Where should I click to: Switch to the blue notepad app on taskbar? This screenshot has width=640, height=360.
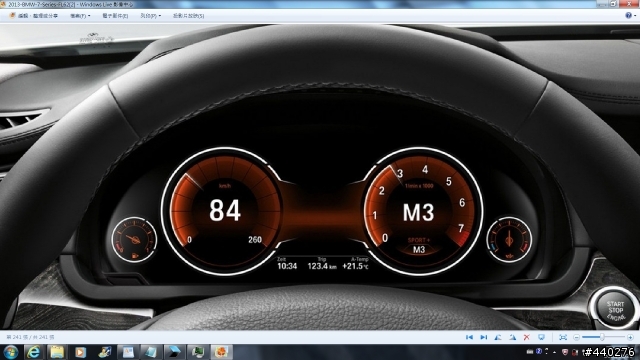tap(151, 352)
